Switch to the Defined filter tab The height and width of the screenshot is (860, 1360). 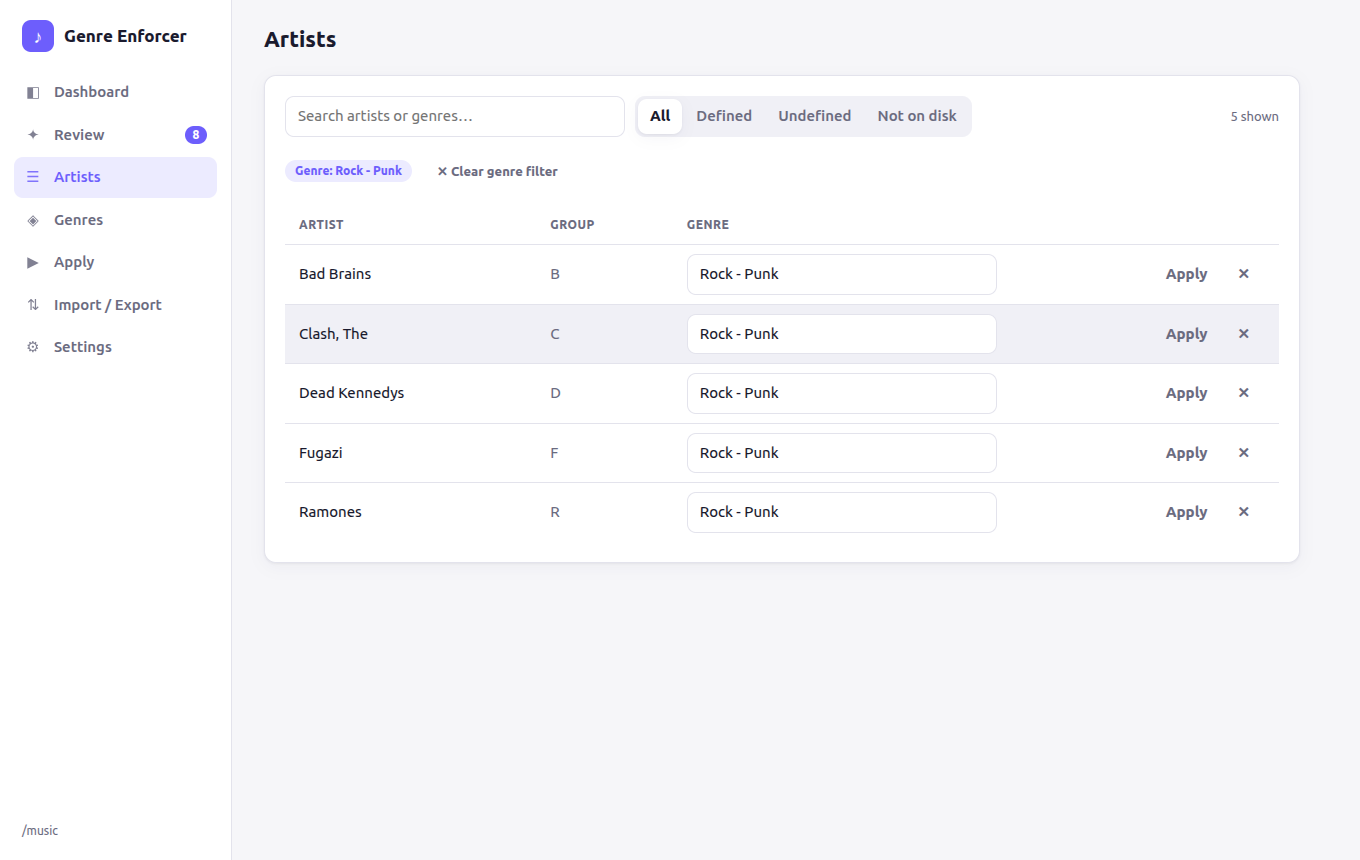[724, 116]
